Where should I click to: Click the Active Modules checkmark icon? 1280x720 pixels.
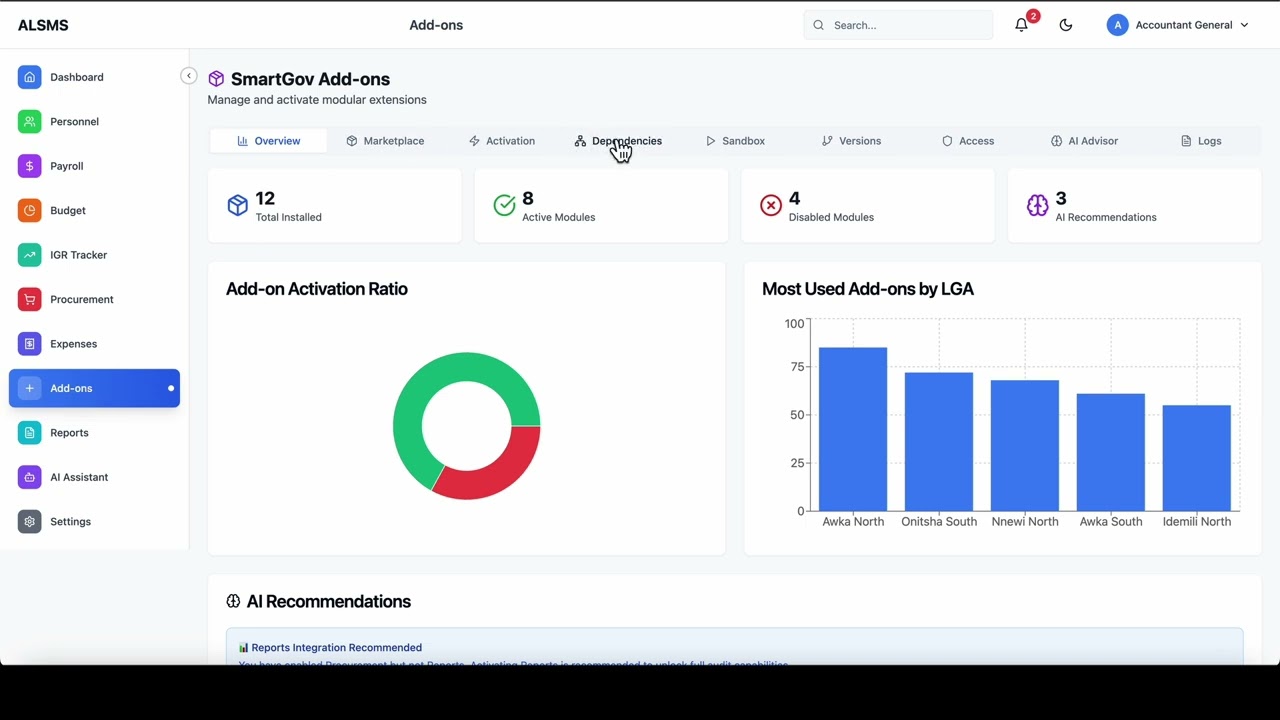click(x=504, y=205)
